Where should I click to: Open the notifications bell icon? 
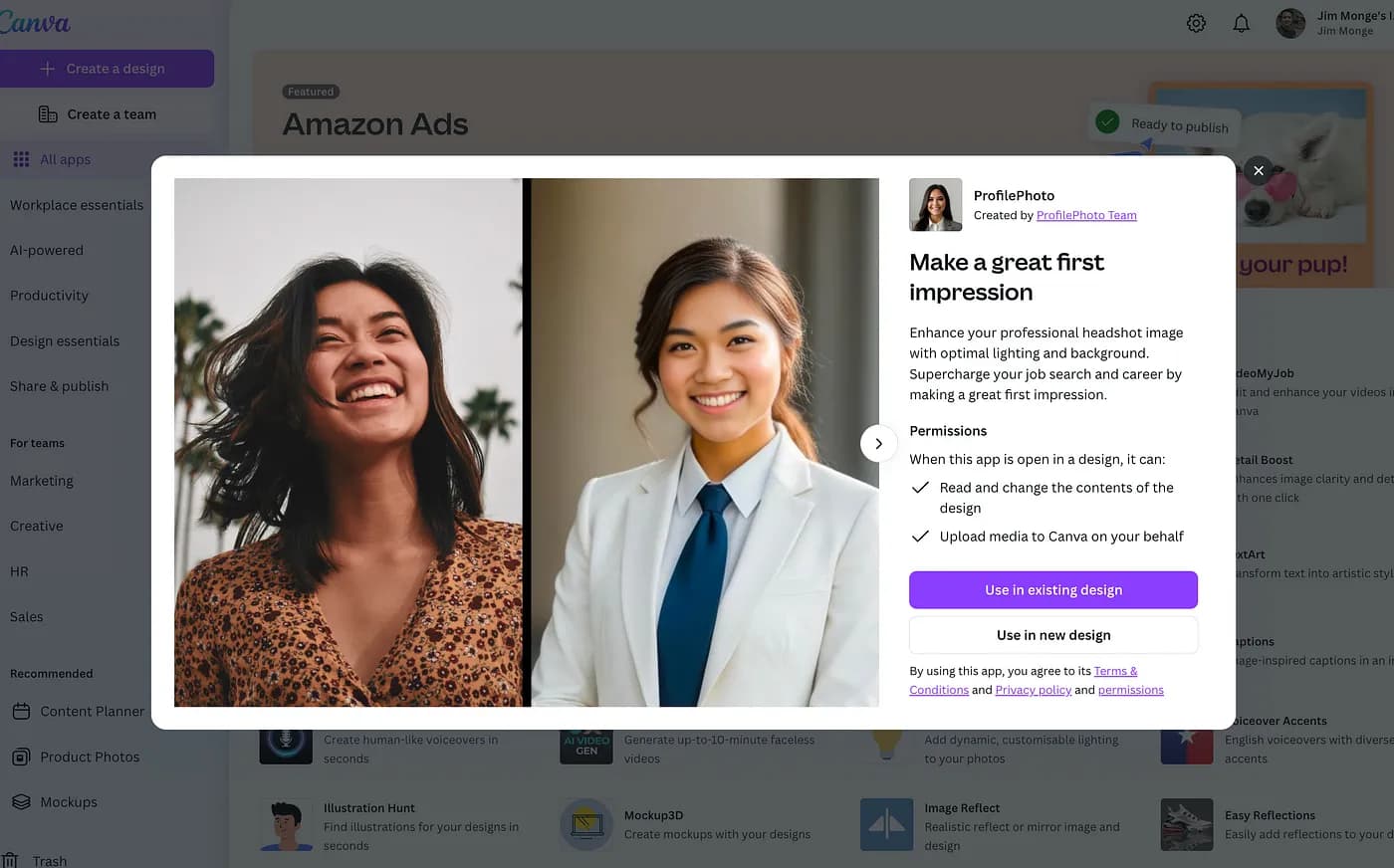[1241, 23]
